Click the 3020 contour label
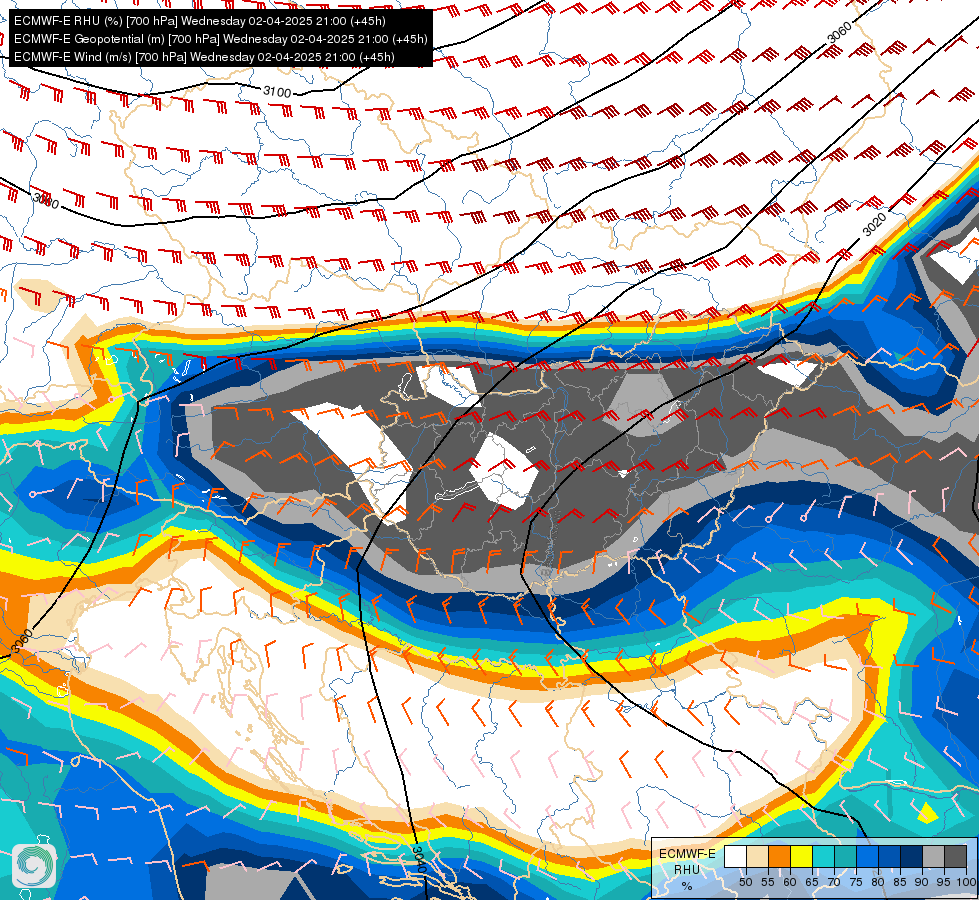This screenshot has height=900, width=979. 874,225
